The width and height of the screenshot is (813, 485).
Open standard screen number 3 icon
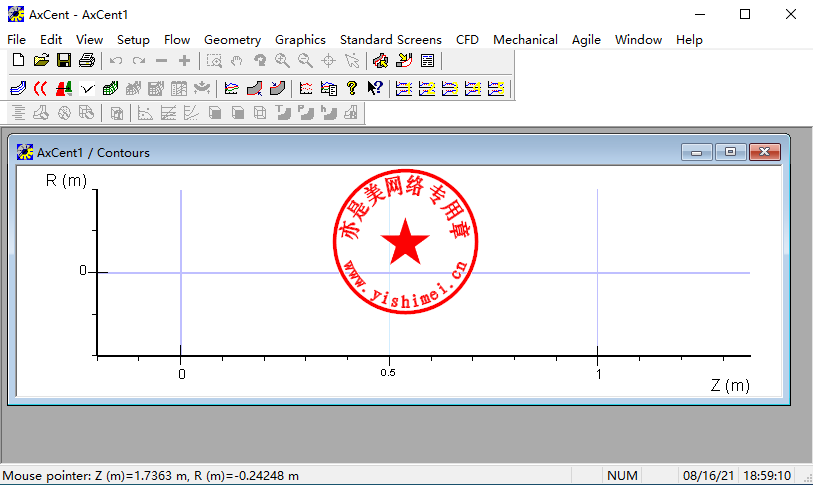tap(450, 89)
